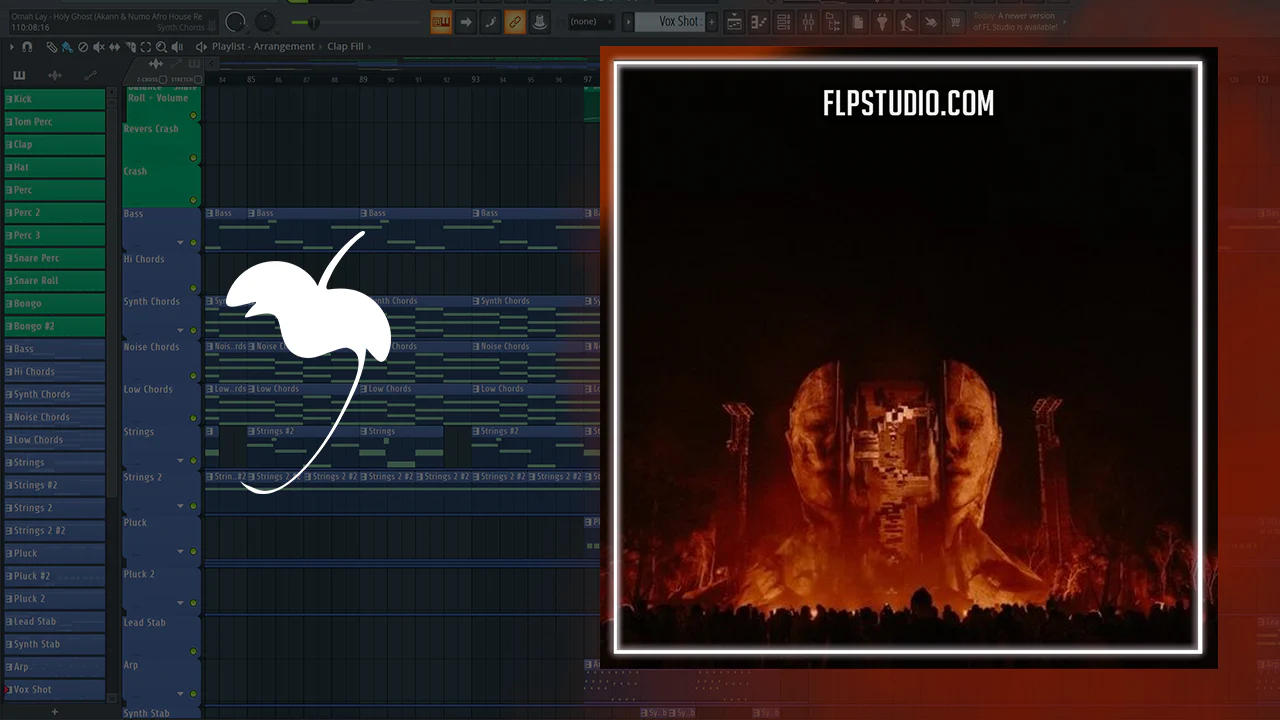The height and width of the screenshot is (720, 1280).
Task: Open the shopping cart icon
Action: 955,22
